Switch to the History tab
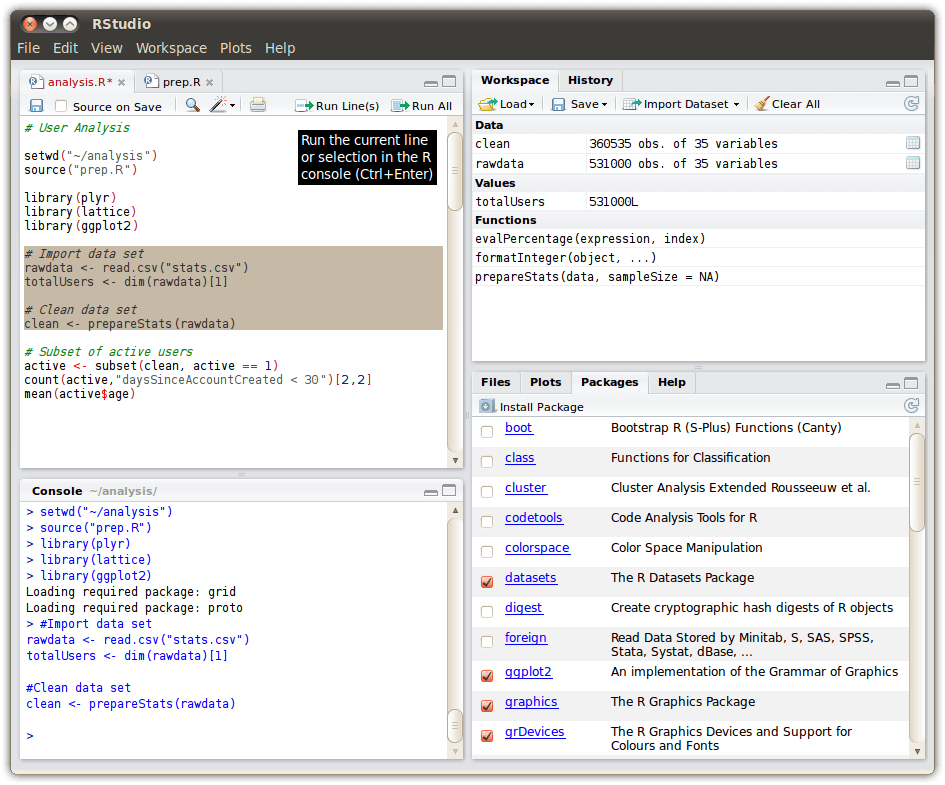 pos(591,80)
